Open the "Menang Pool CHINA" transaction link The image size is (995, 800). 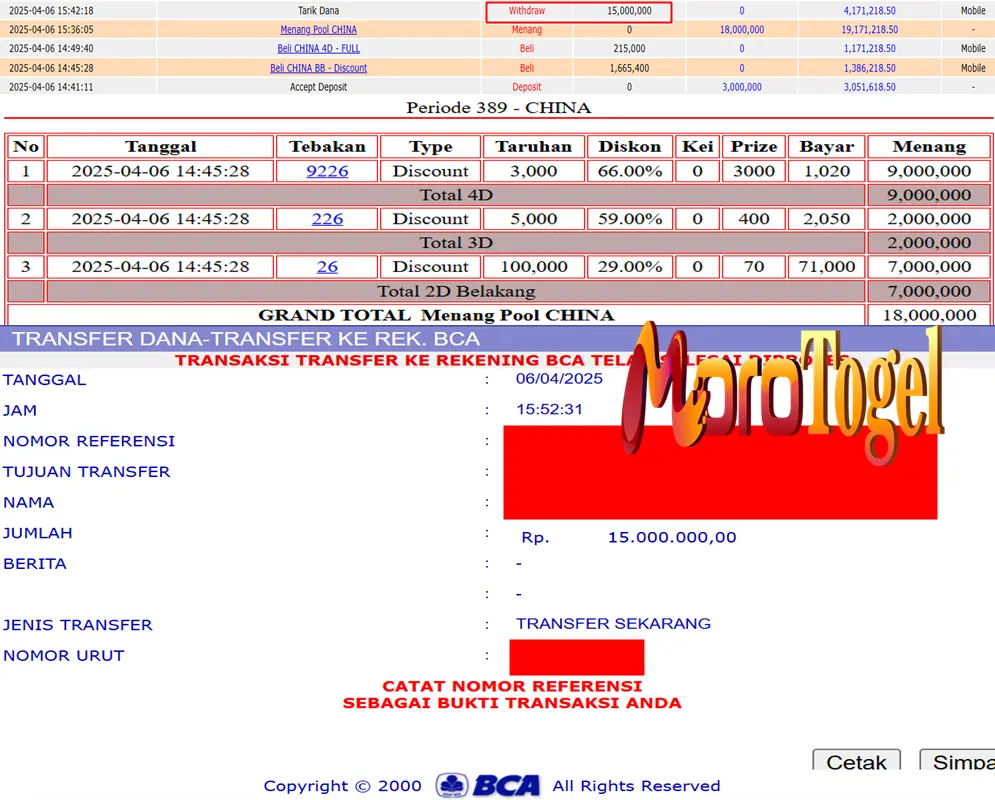tap(318, 29)
